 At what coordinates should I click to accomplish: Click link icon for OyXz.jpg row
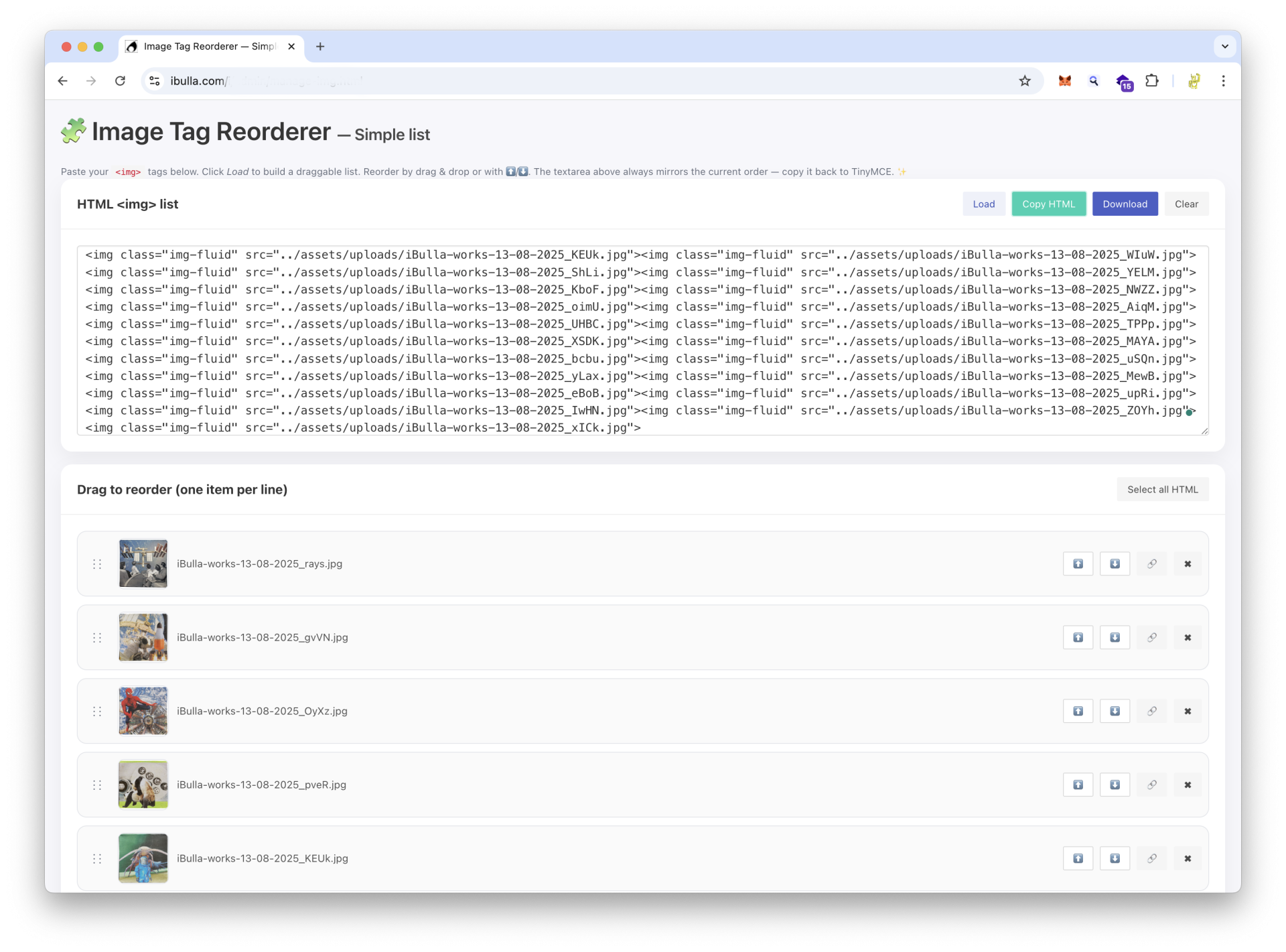(1151, 711)
